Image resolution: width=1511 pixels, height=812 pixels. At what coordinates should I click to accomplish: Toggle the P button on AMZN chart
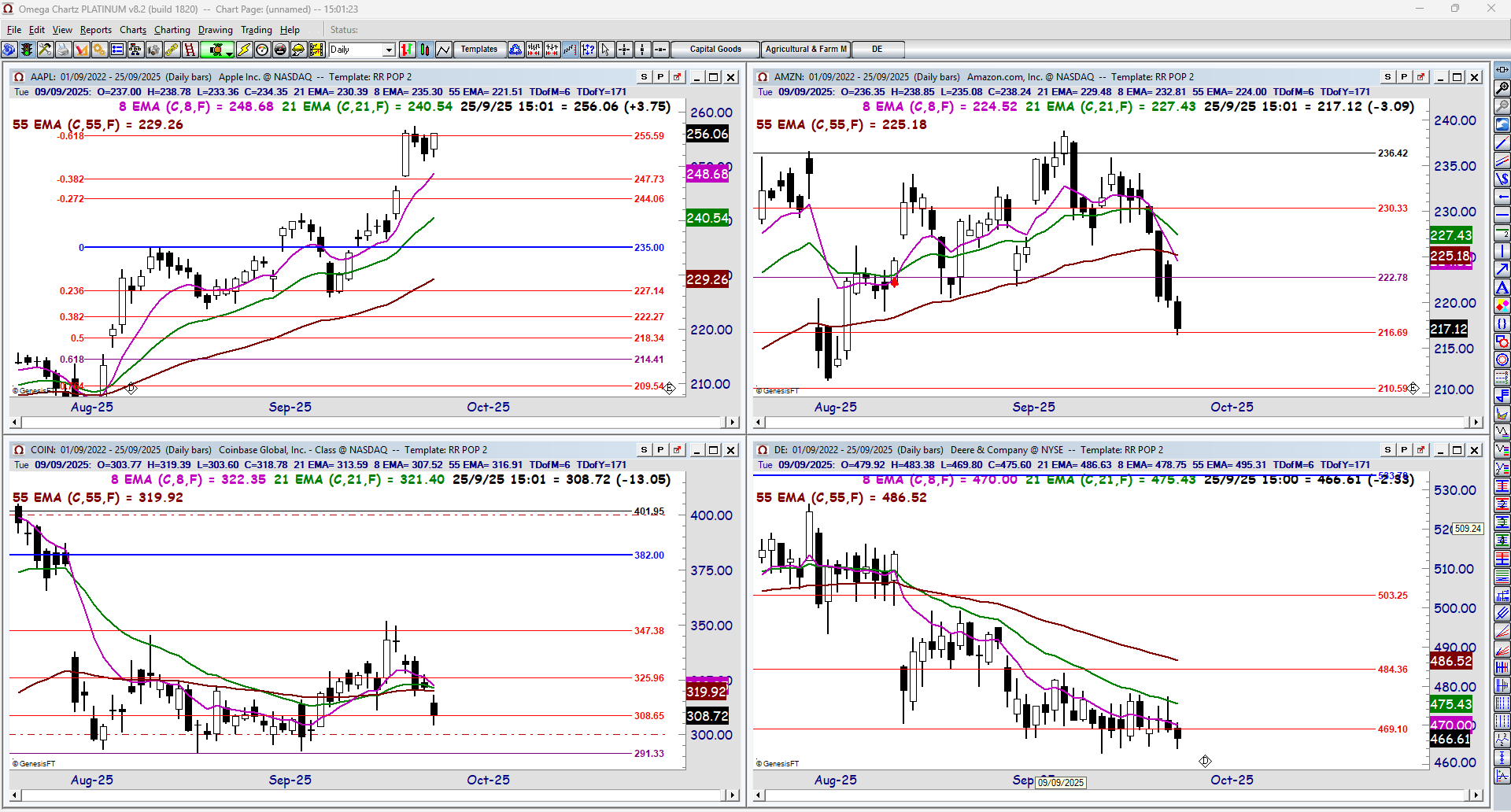click(1404, 77)
